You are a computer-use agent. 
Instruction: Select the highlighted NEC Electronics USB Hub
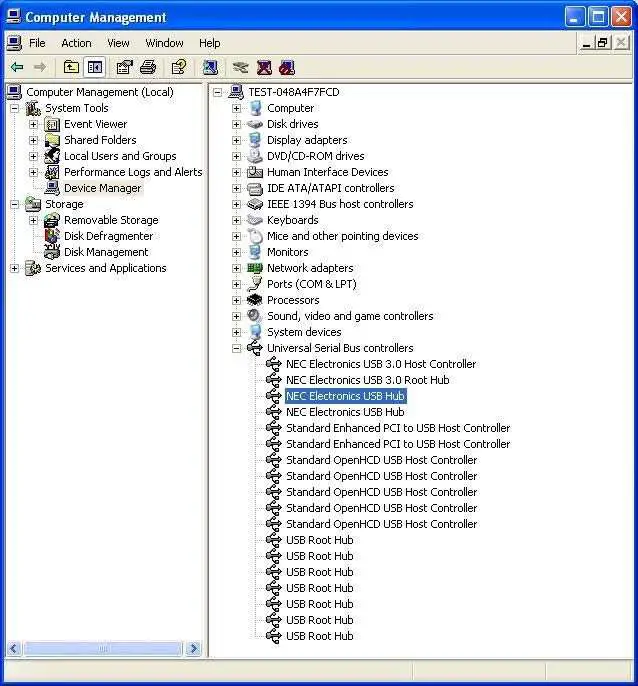pos(345,396)
